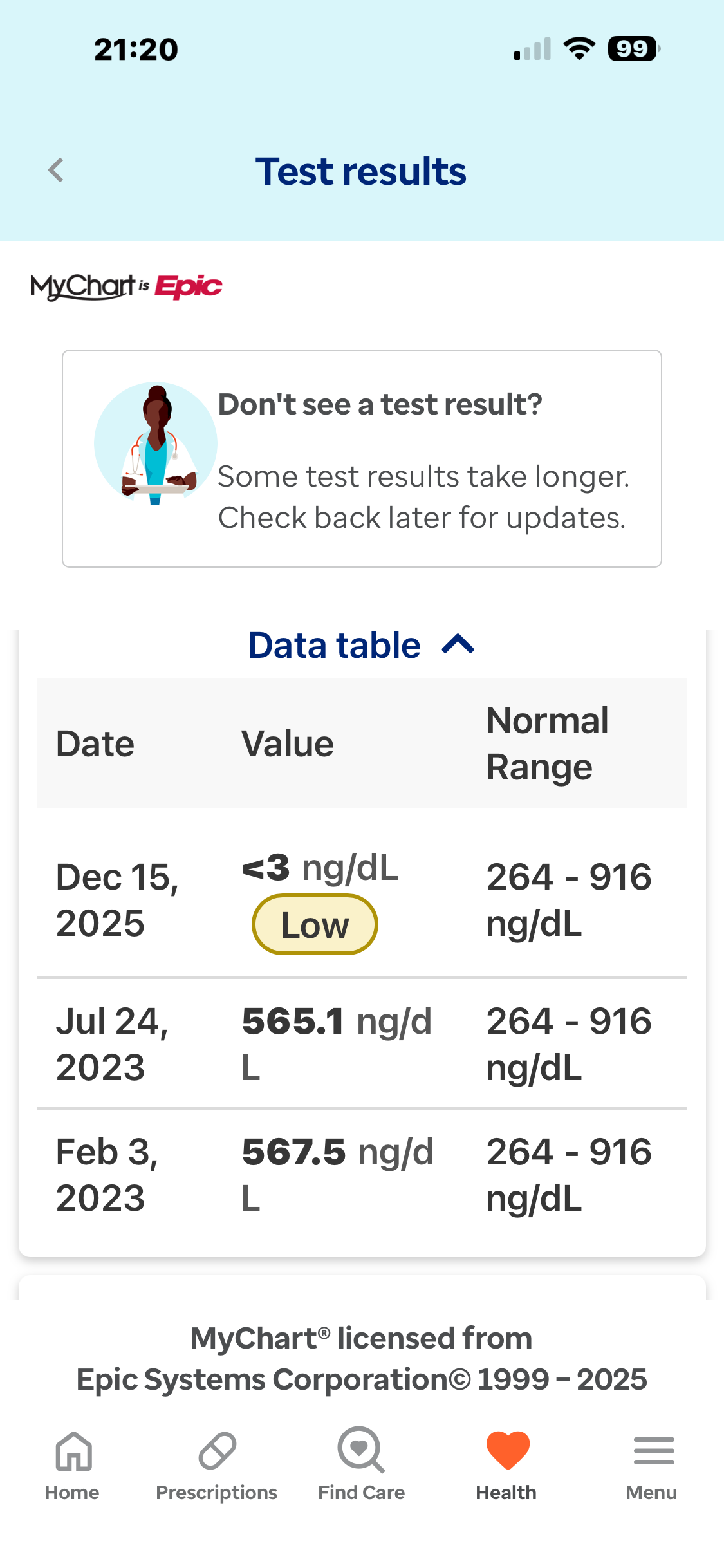This screenshot has height=1568, width=724.
Task: Tap the Don't see a test result card
Action: click(x=362, y=458)
